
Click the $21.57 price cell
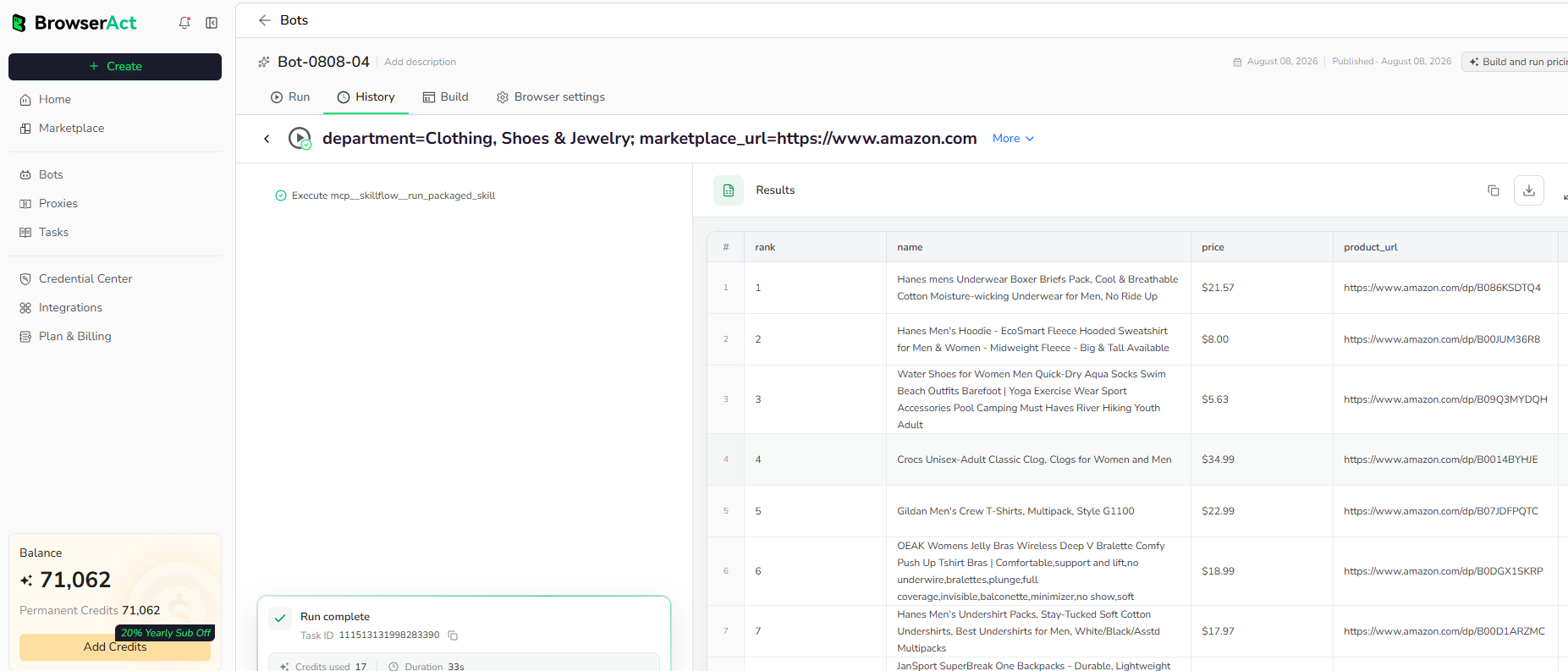coord(1262,288)
